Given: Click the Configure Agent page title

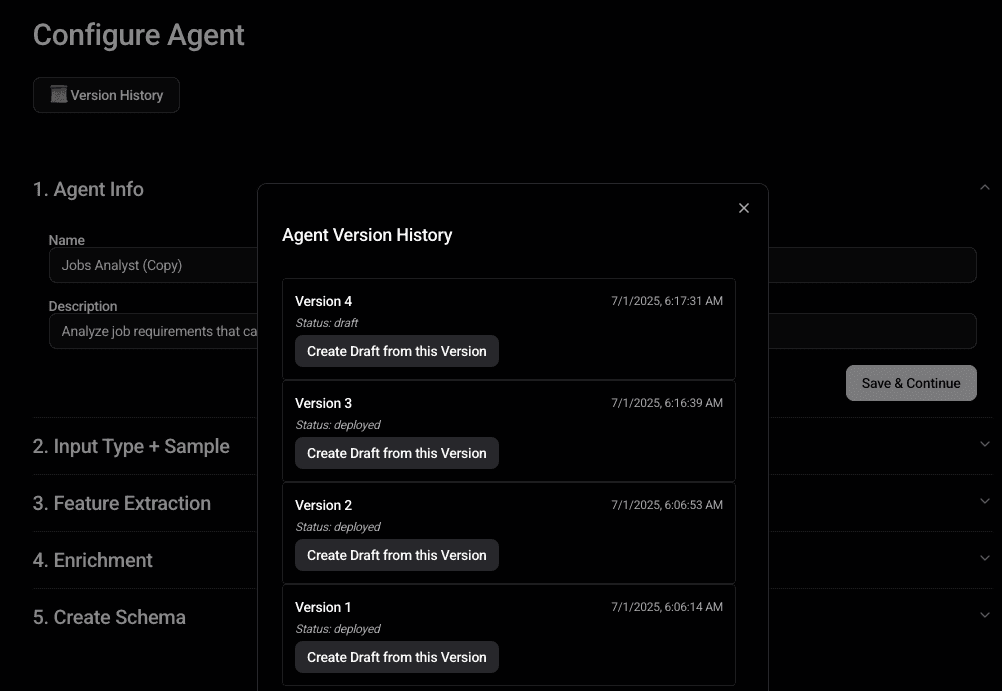Looking at the screenshot, I should (138, 35).
